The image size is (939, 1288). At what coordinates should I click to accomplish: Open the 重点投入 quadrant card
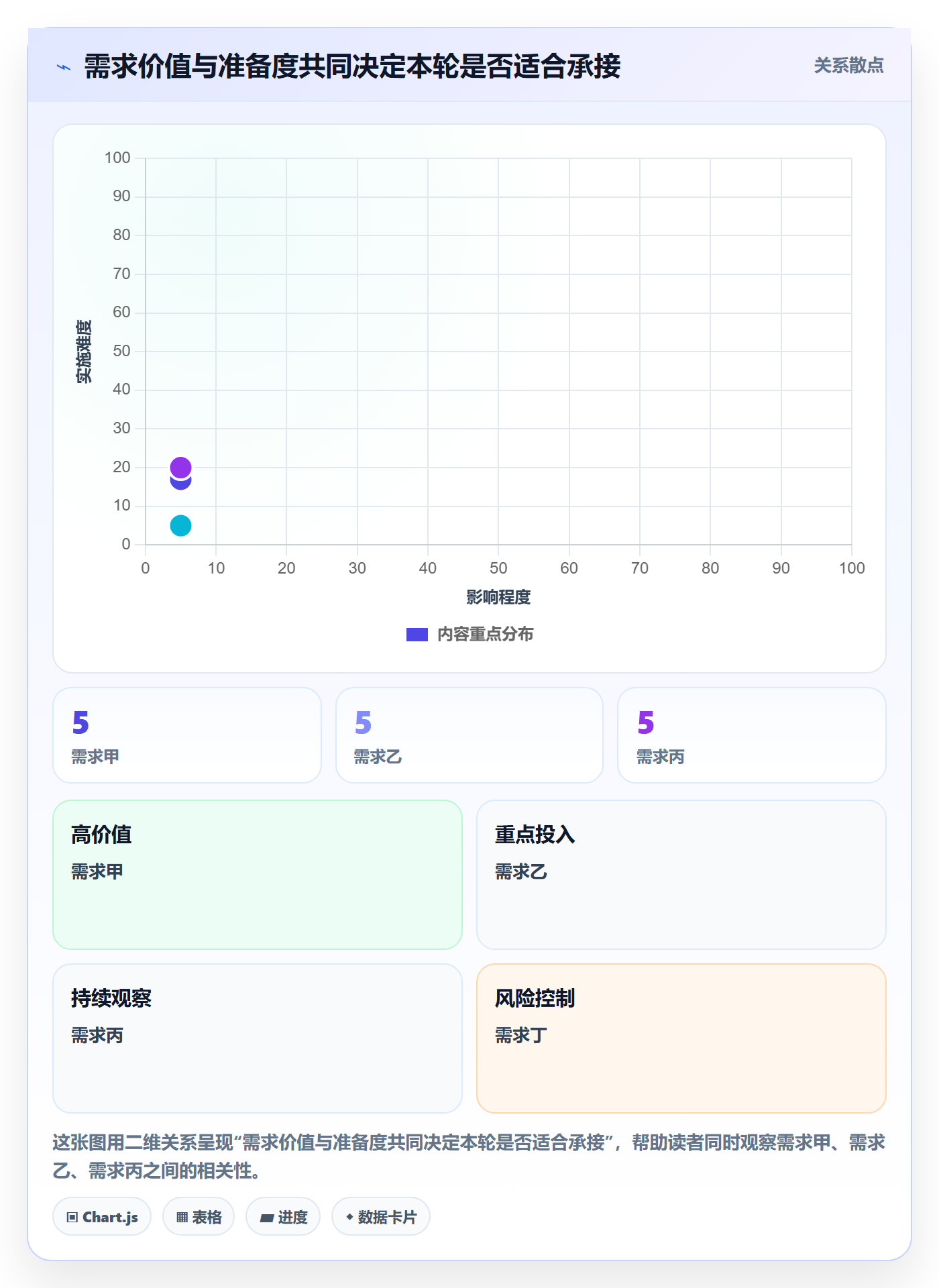point(681,874)
